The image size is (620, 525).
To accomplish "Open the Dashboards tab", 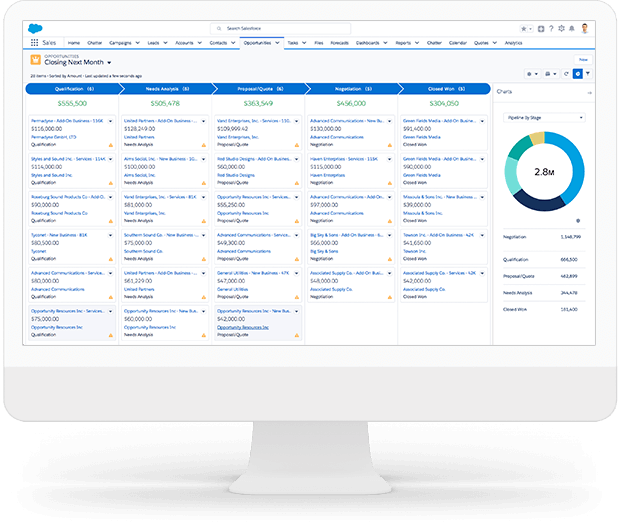I will pos(367,43).
